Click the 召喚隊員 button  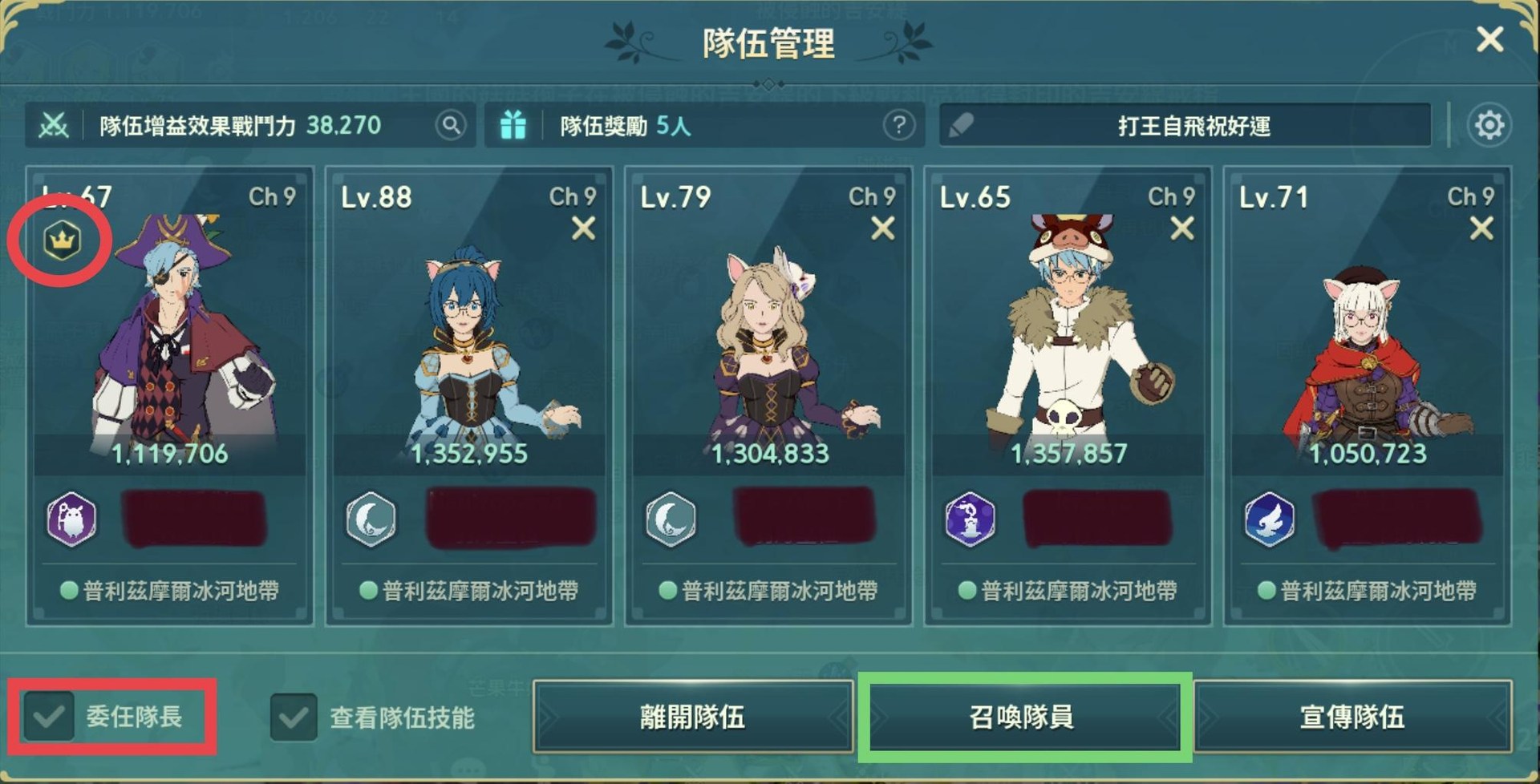click(1023, 717)
